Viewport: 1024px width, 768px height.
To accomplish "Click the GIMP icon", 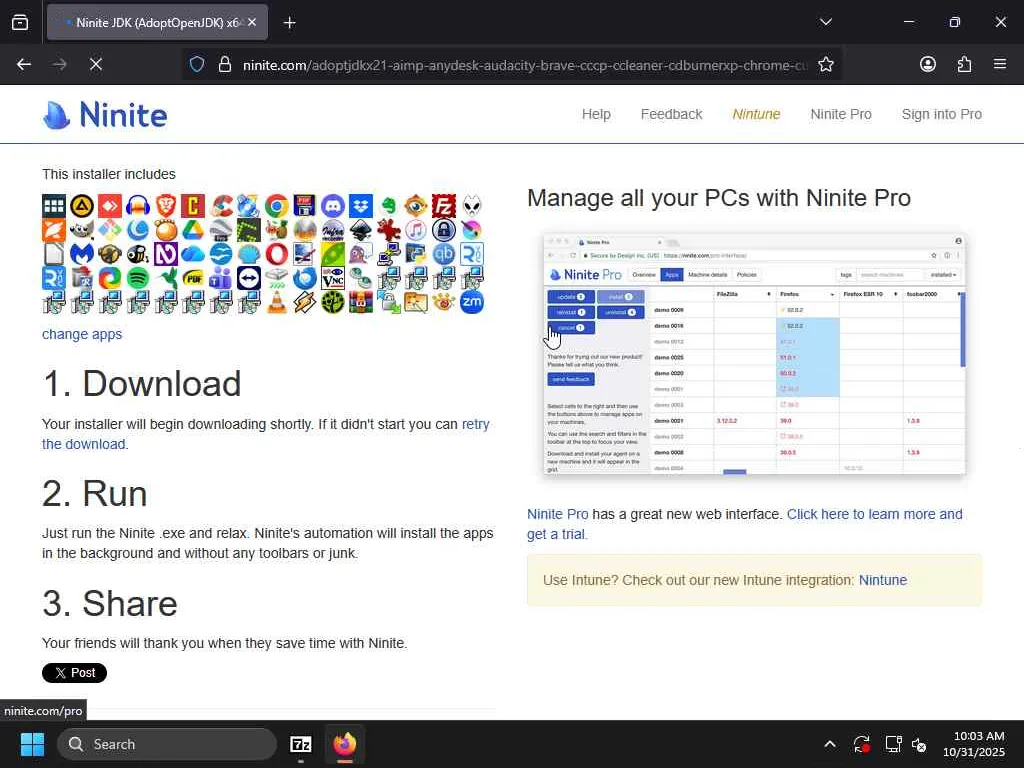I will (82, 231).
